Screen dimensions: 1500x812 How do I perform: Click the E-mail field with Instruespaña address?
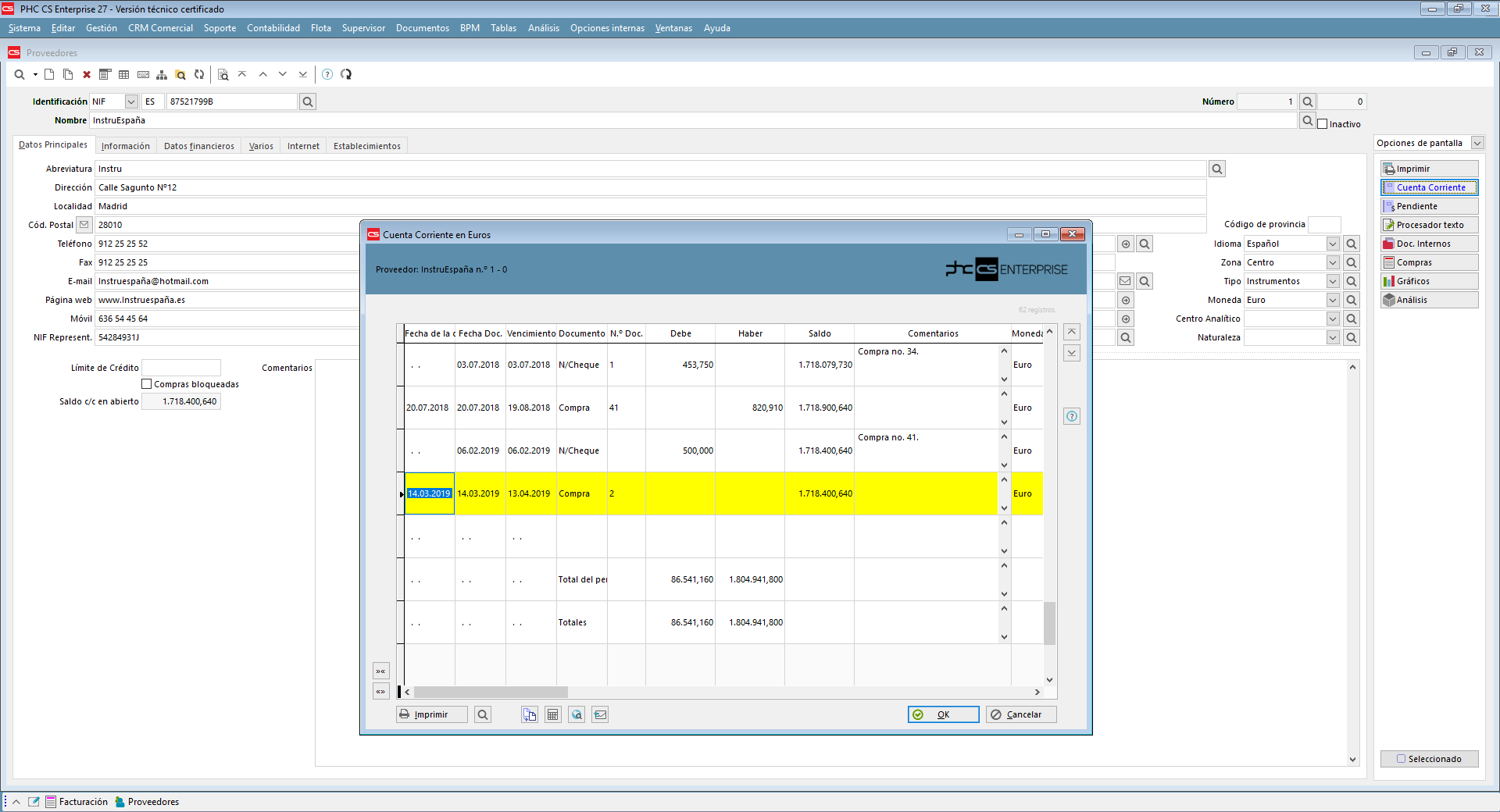(227, 281)
